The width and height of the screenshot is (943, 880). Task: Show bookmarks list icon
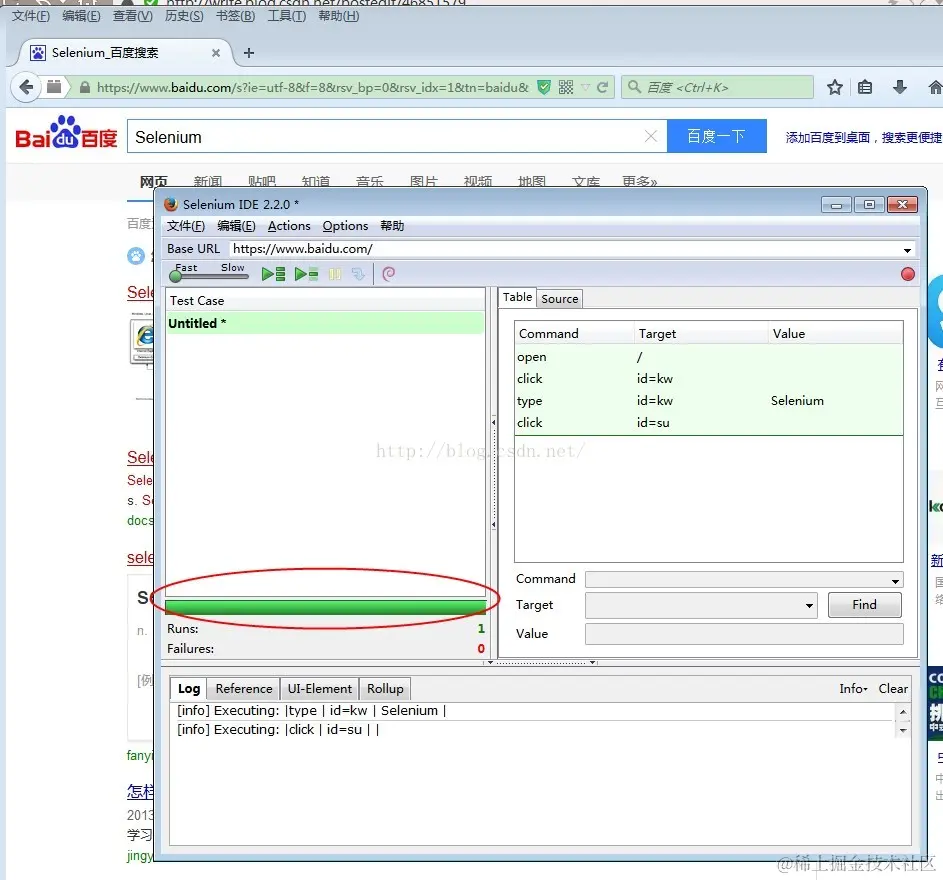(x=865, y=88)
